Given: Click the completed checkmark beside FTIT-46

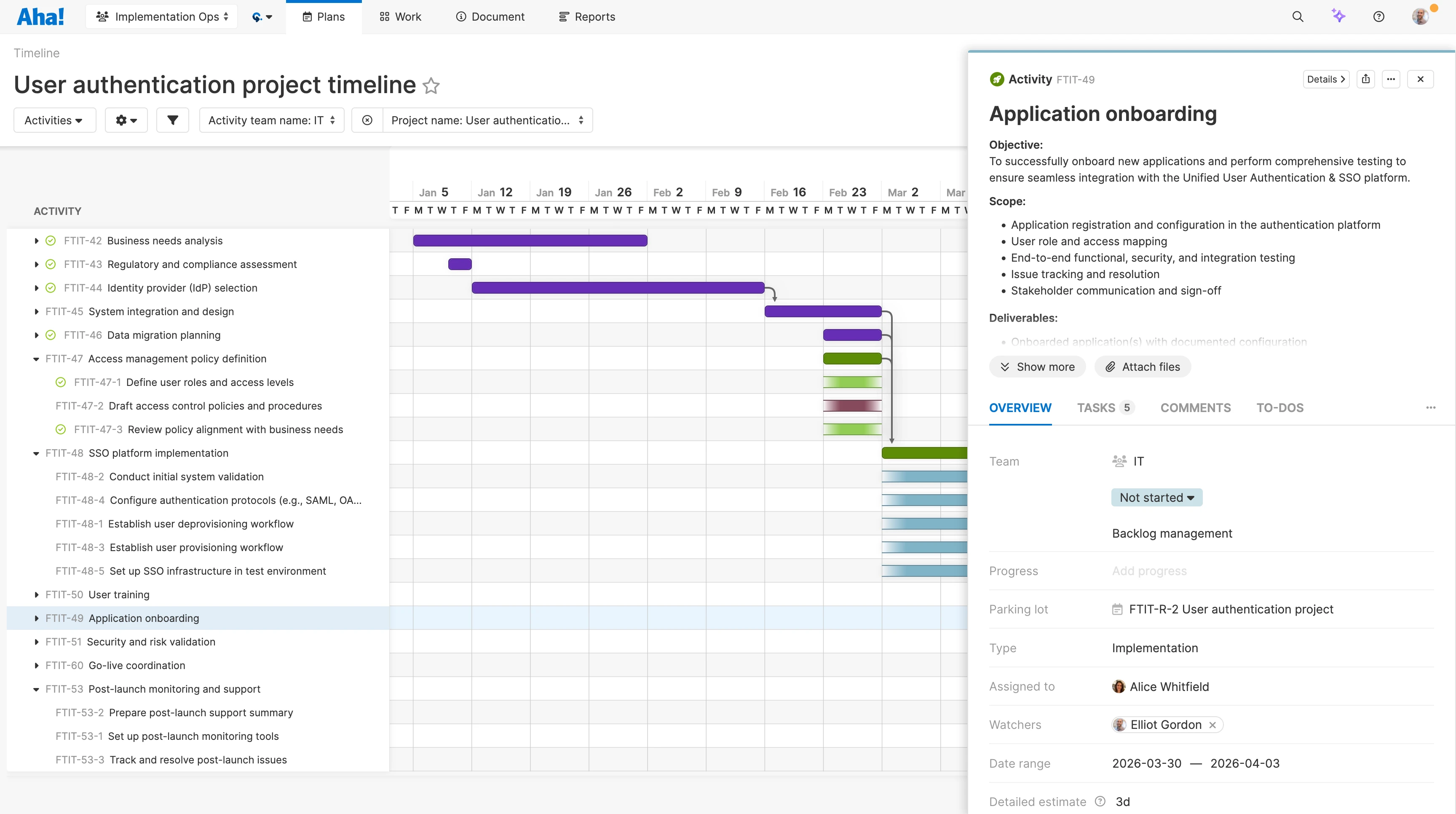Looking at the screenshot, I should 50,335.
